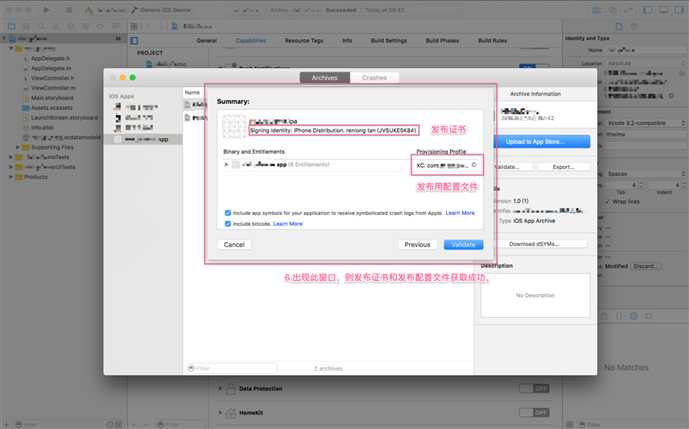Select Main.storyboard in Xcode navigator
Screen dimensions: 689x429
point(52,98)
